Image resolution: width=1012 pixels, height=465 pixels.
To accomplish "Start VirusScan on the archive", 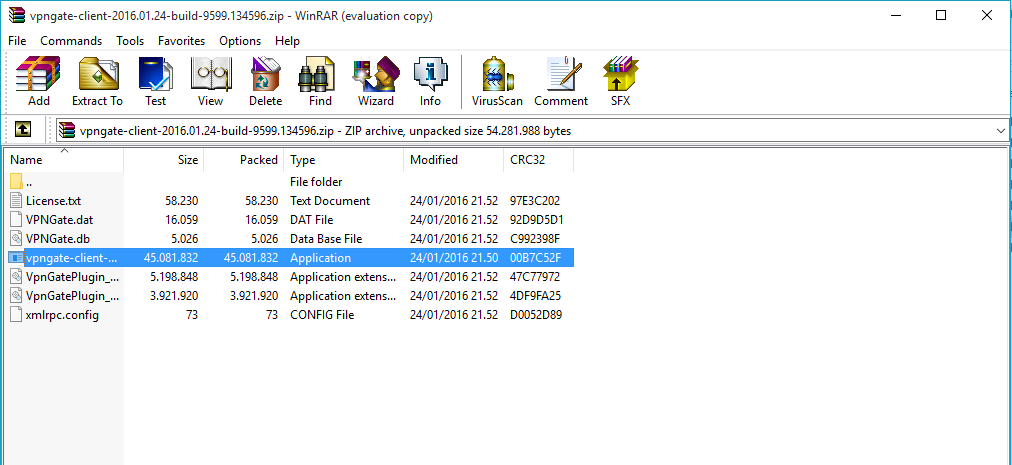I will (x=497, y=81).
